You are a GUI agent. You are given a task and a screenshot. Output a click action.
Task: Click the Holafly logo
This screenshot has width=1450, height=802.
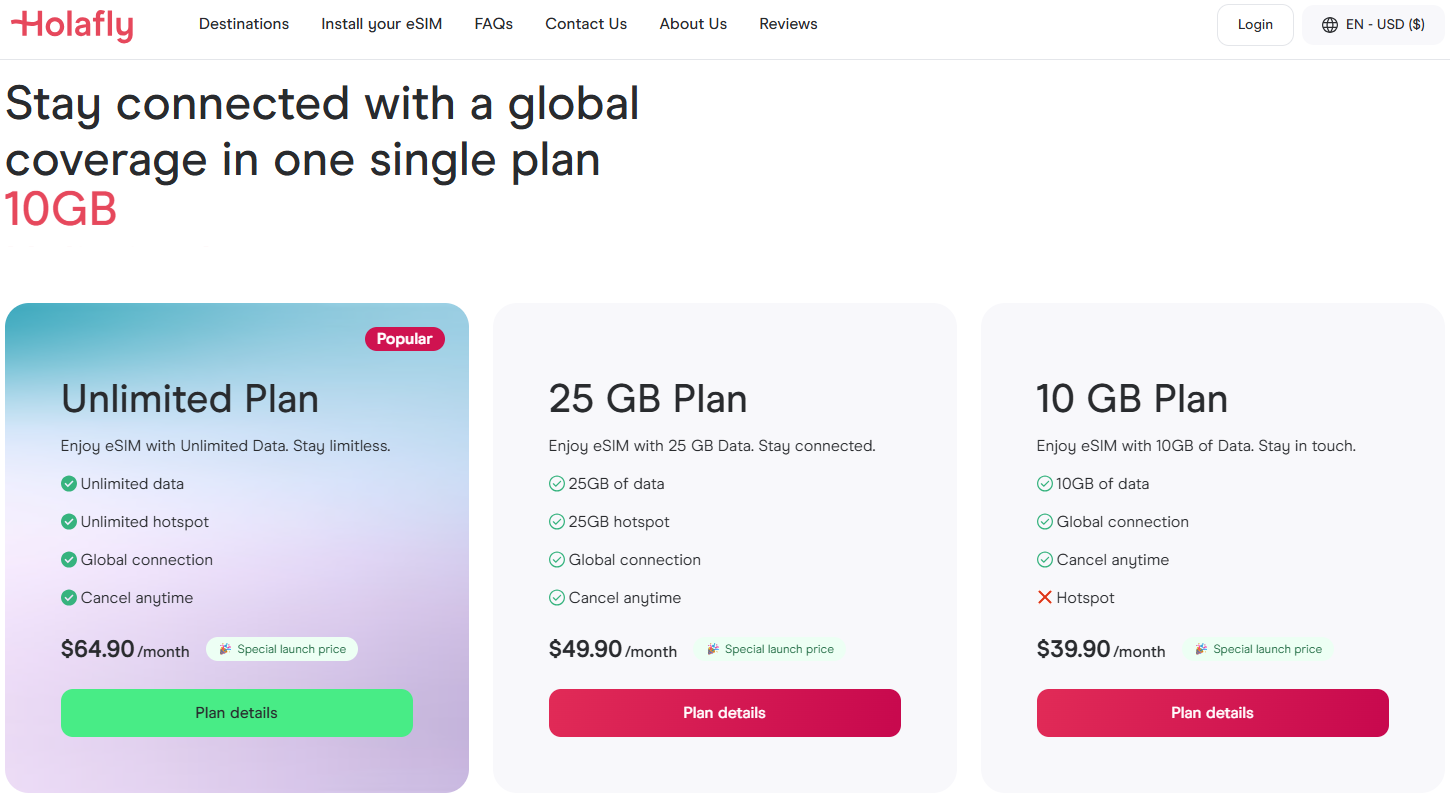point(72,25)
